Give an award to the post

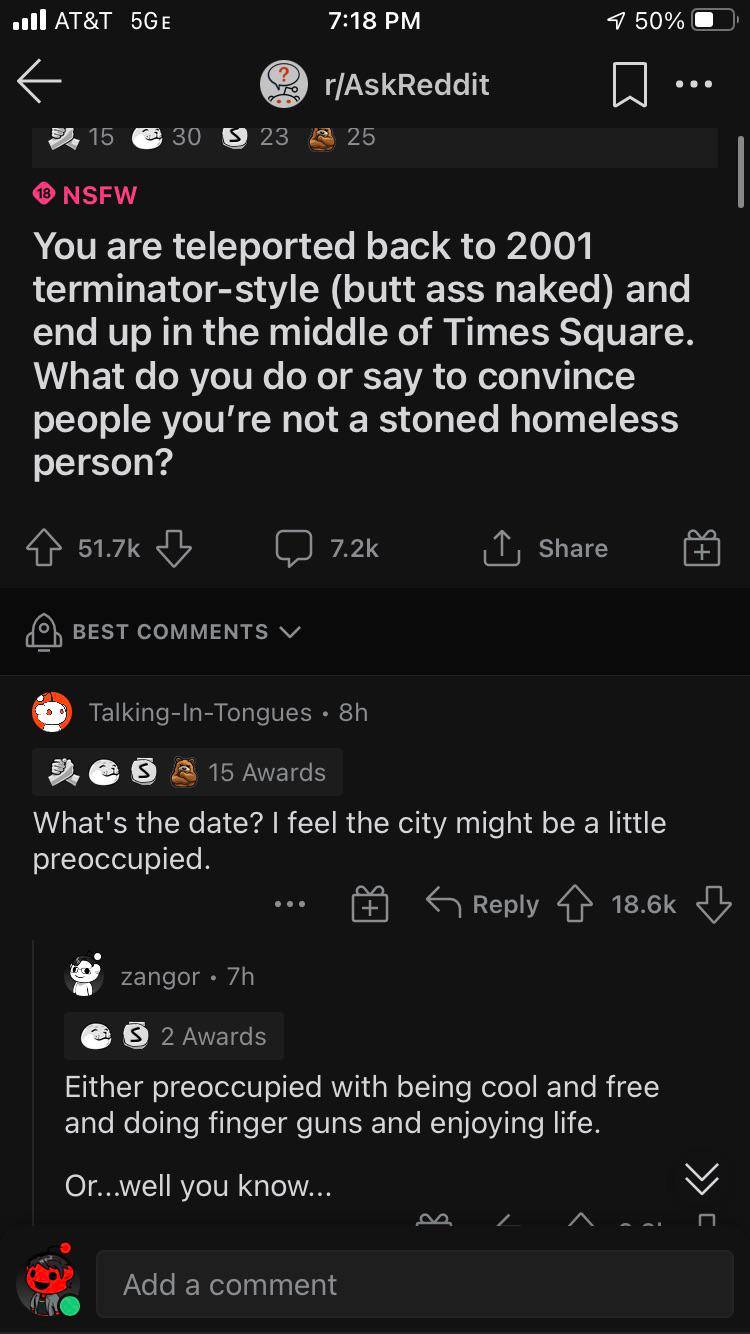[x=702, y=548]
